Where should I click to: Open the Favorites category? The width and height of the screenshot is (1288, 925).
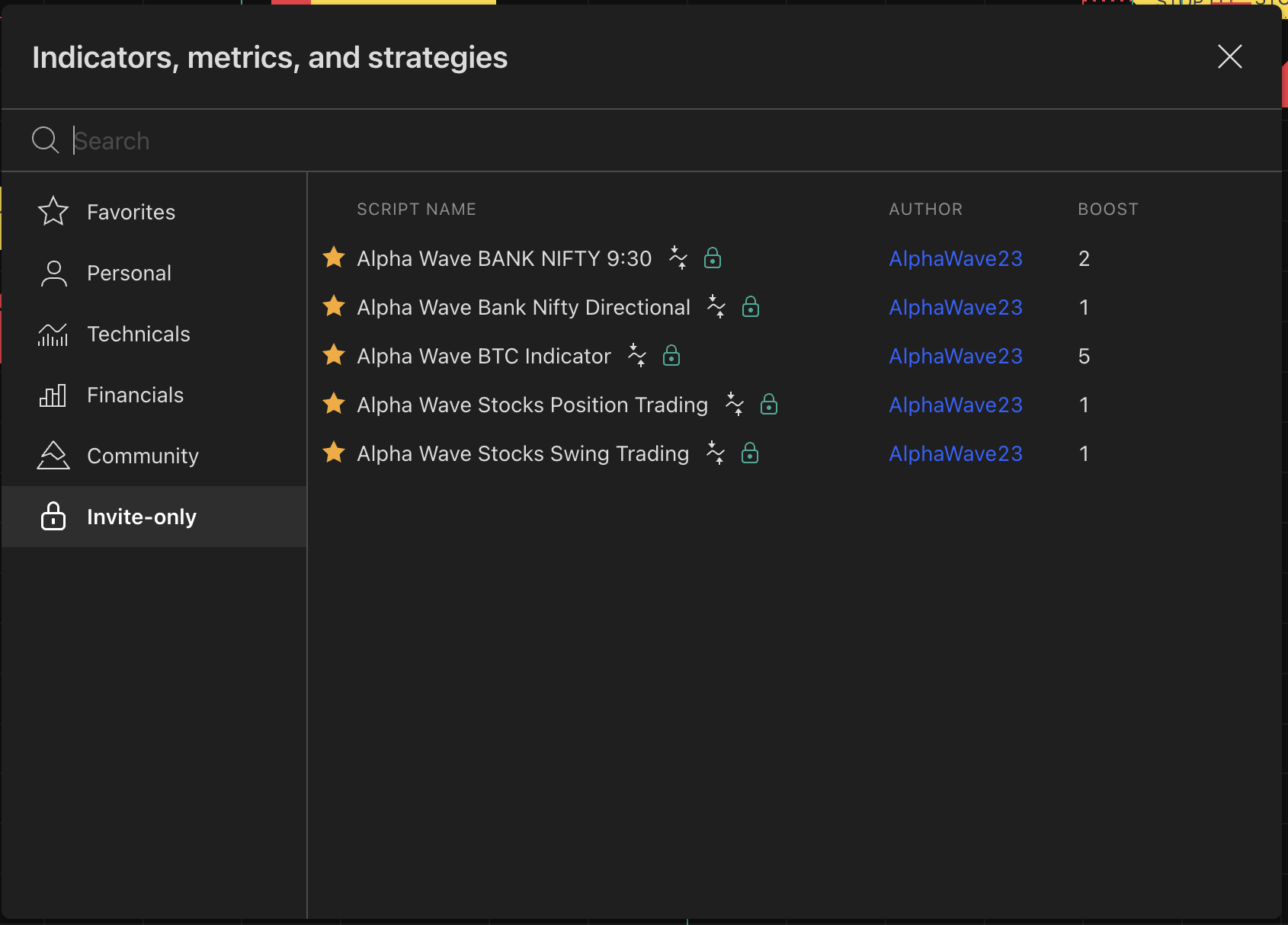[x=130, y=212]
